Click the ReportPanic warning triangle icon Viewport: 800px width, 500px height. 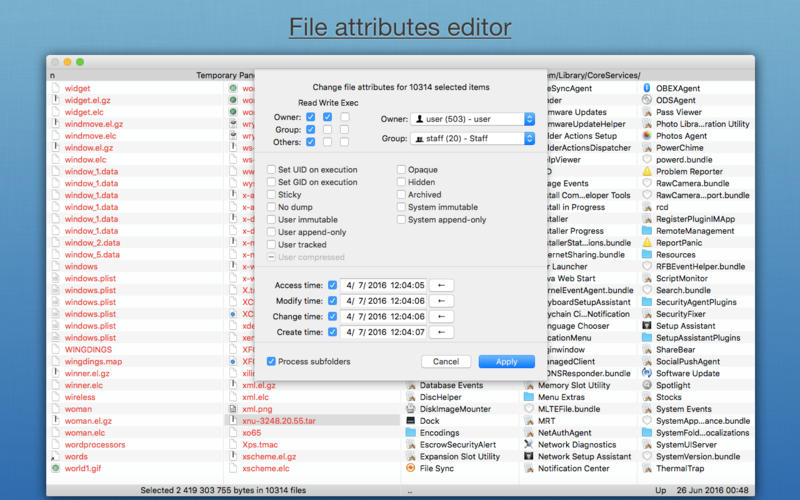647,242
